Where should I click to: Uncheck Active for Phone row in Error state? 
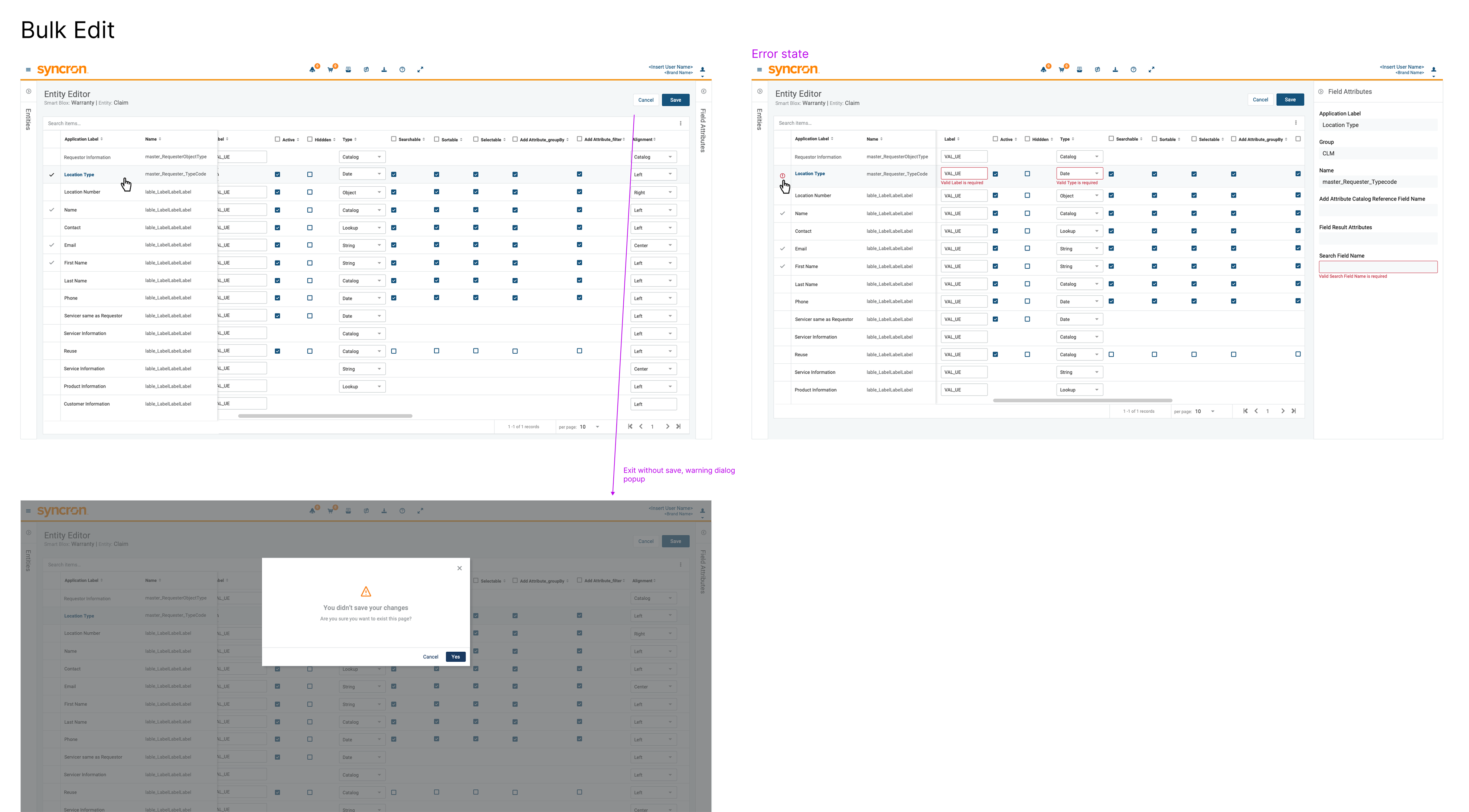995,302
